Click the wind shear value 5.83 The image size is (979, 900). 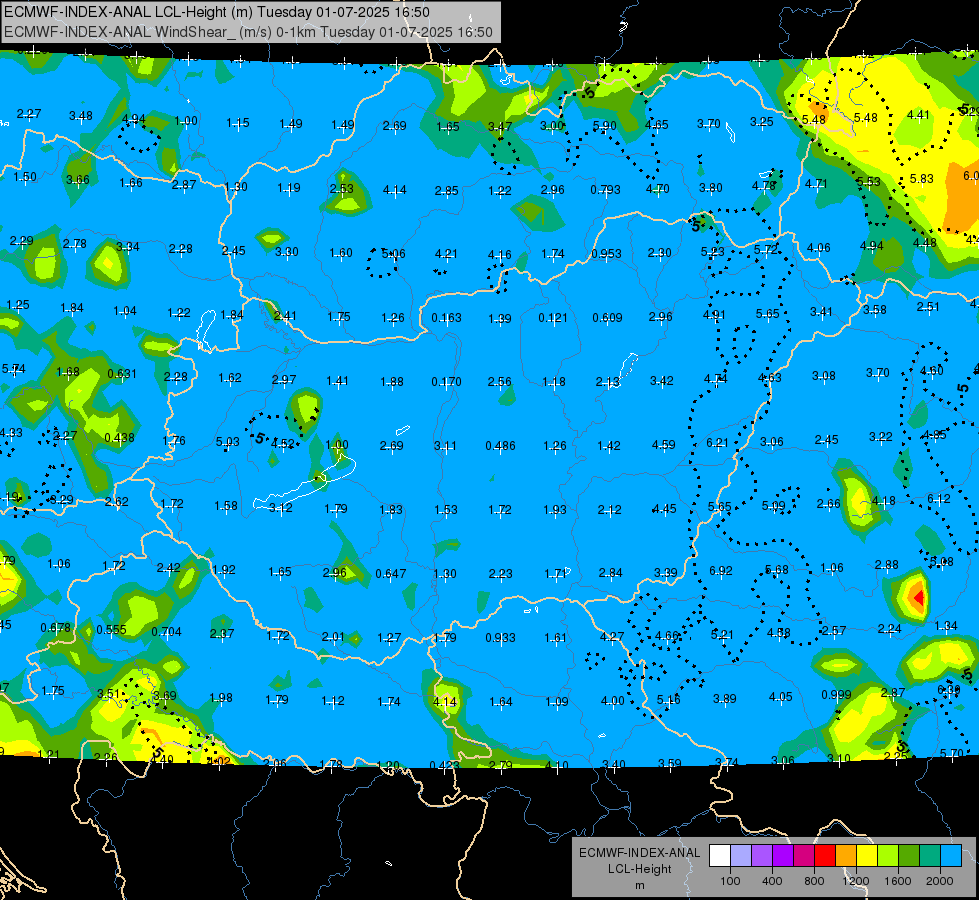coord(922,179)
